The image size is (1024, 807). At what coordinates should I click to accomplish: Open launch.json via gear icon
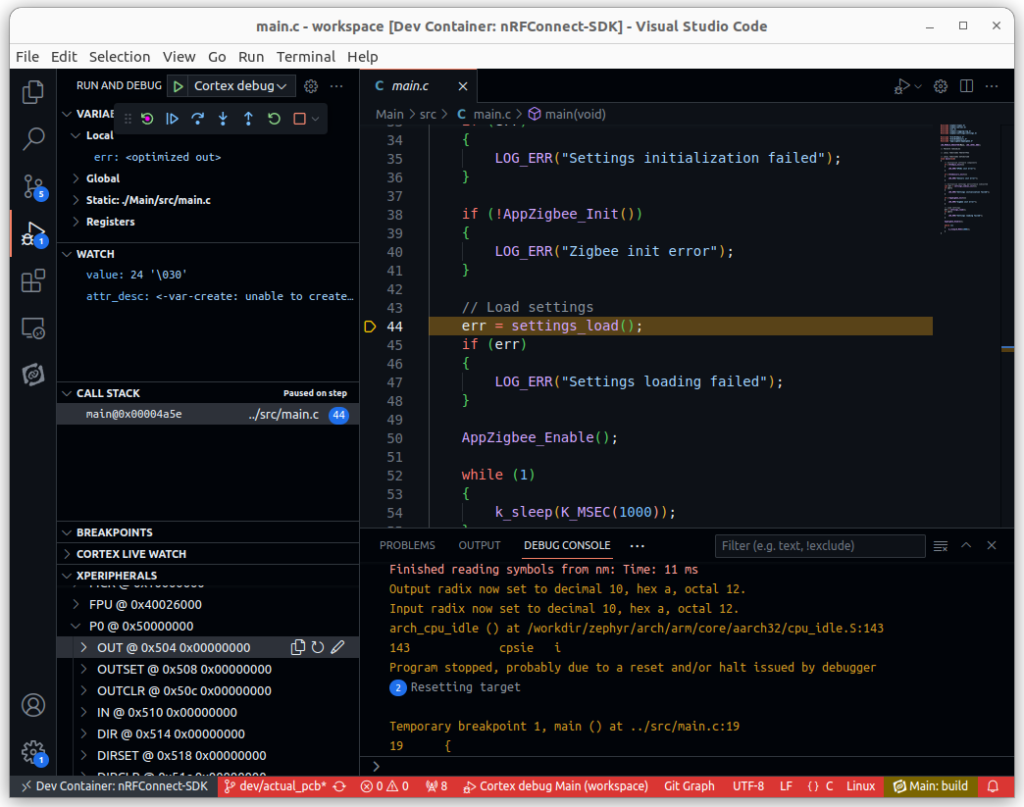click(x=311, y=86)
